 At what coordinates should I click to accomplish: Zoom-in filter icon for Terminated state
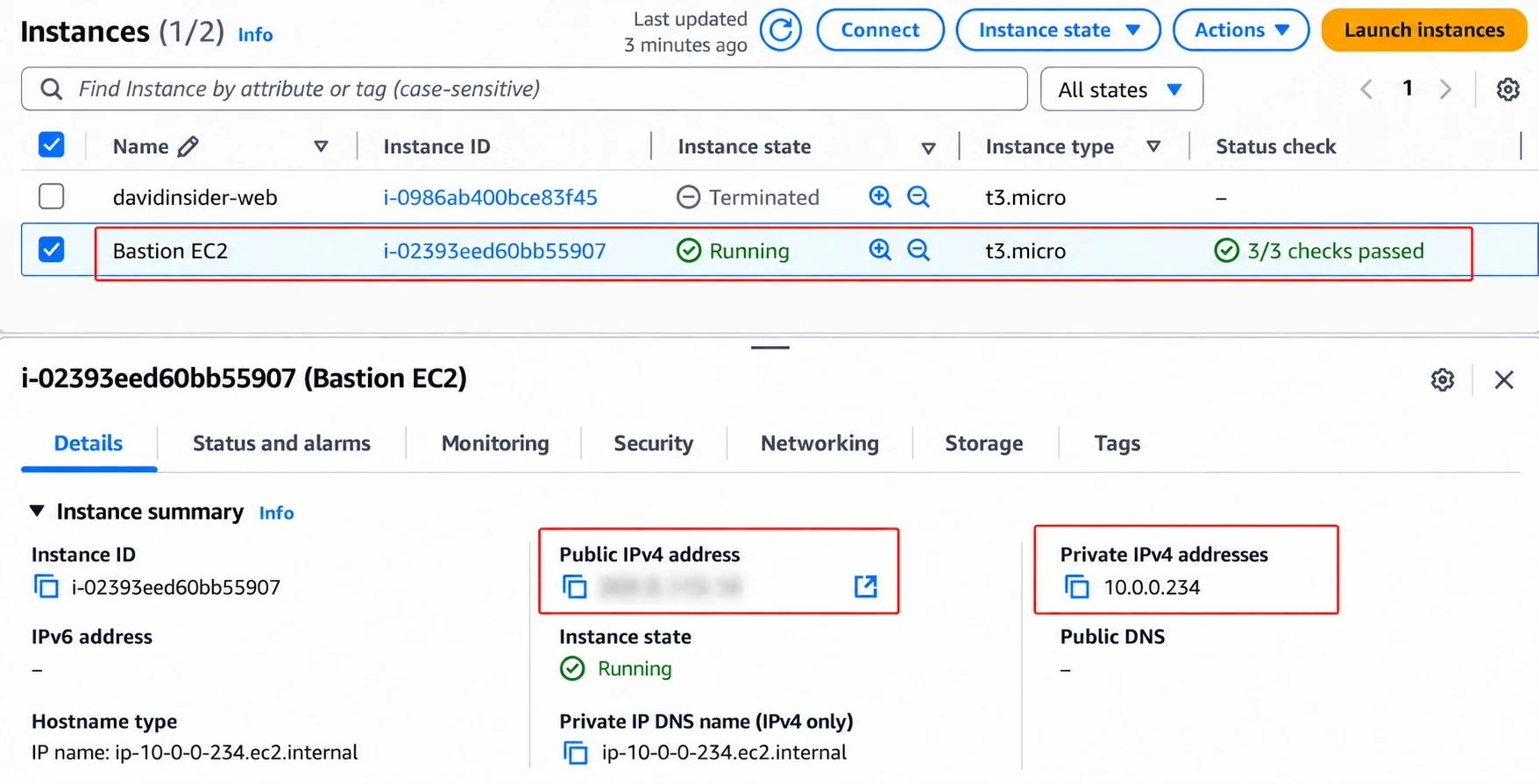[880, 197]
